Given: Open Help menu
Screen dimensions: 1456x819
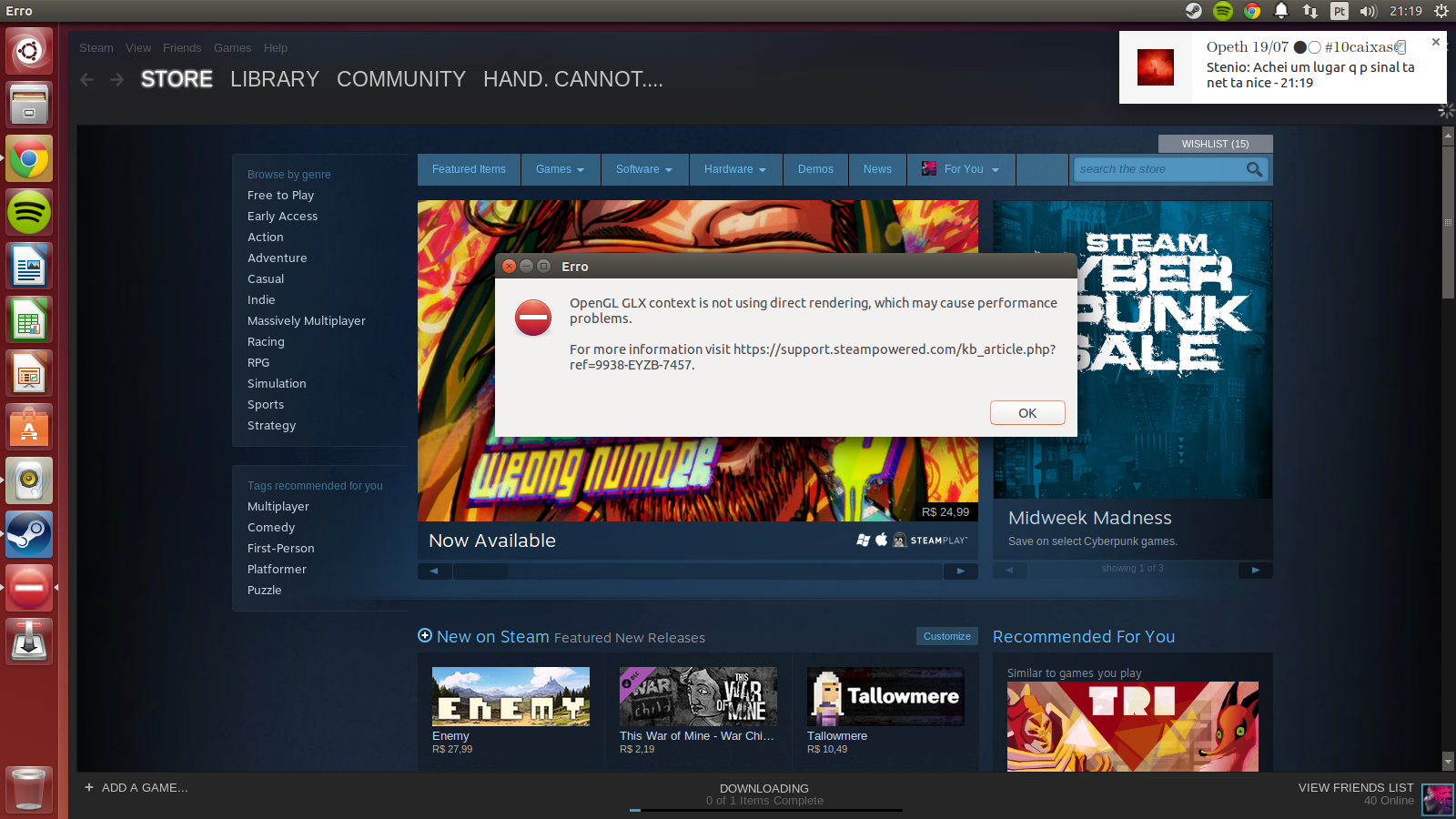Looking at the screenshot, I should (276, 48).
